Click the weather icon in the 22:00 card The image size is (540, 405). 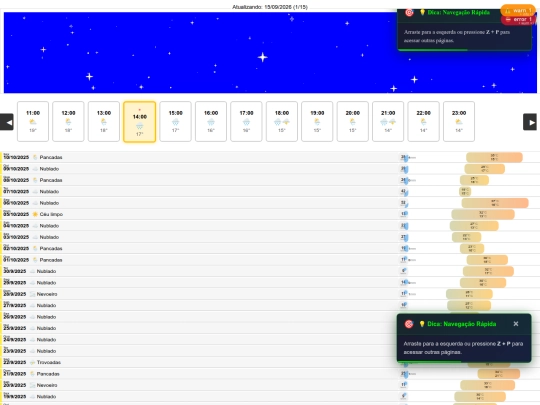pyautogui.click(x=424, y=122)
